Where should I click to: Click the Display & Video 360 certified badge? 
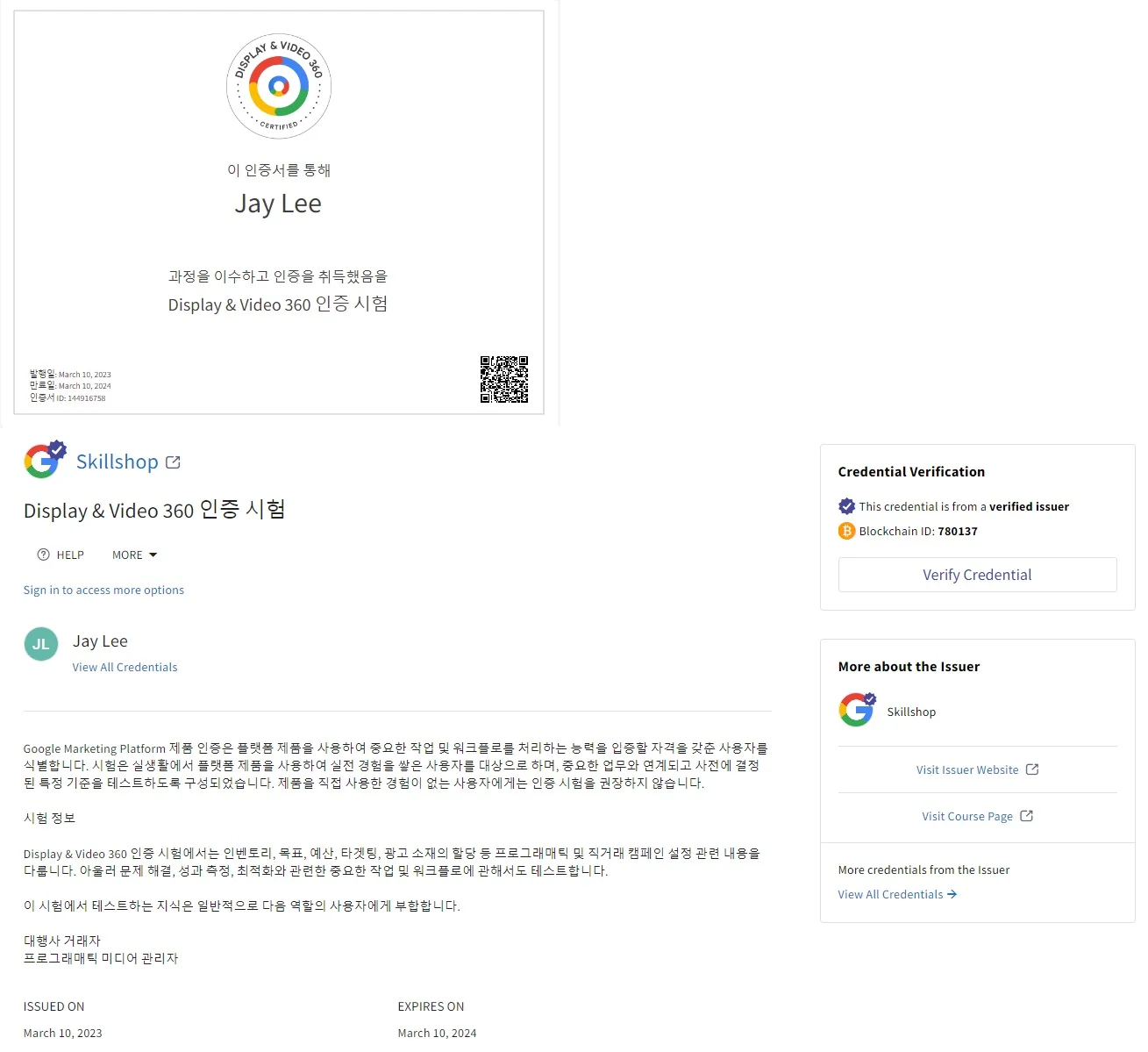tap(279, 86)
